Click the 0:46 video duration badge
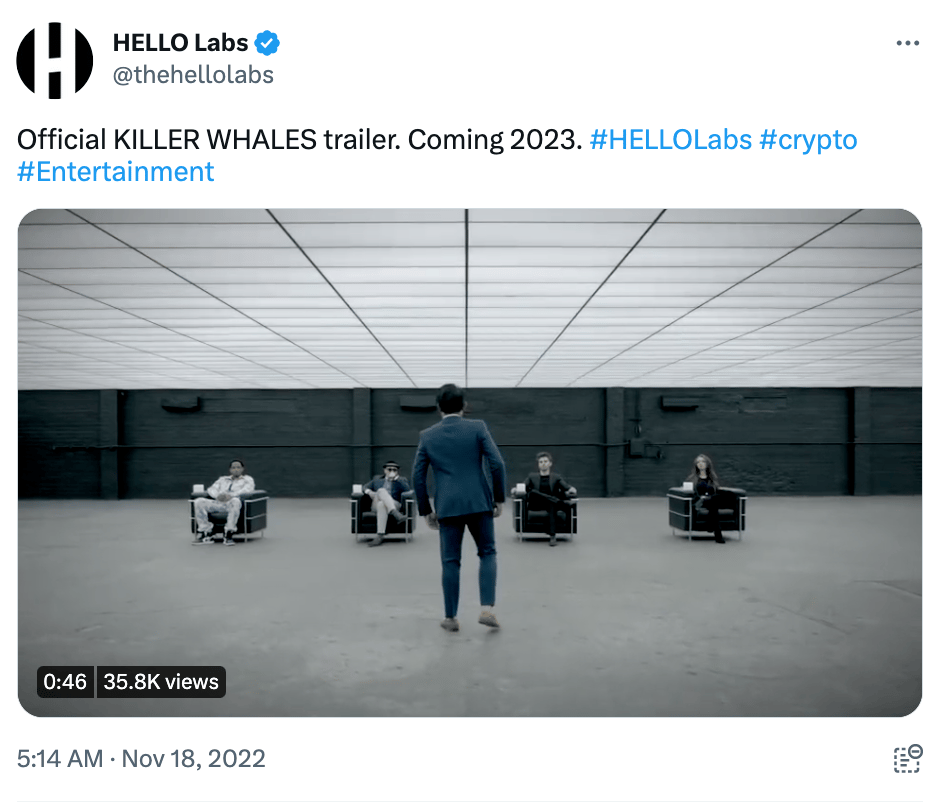The image size is (940, 808). (65, 682)
